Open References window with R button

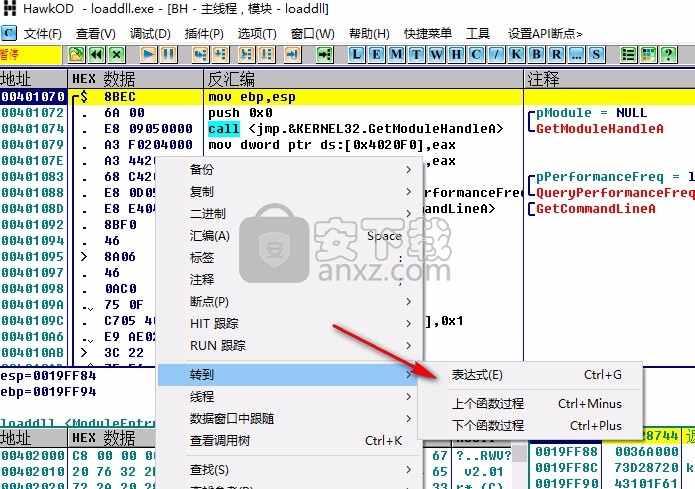tap(556, 55)
